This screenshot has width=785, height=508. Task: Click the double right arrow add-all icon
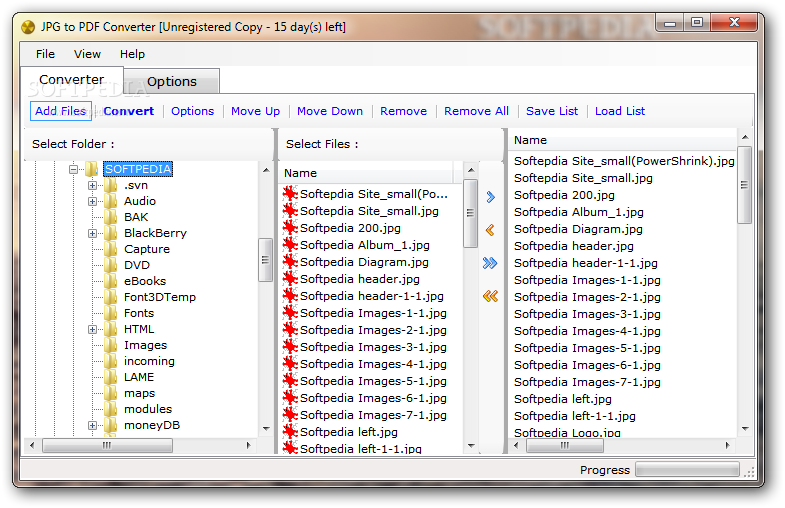coord(490,263)
